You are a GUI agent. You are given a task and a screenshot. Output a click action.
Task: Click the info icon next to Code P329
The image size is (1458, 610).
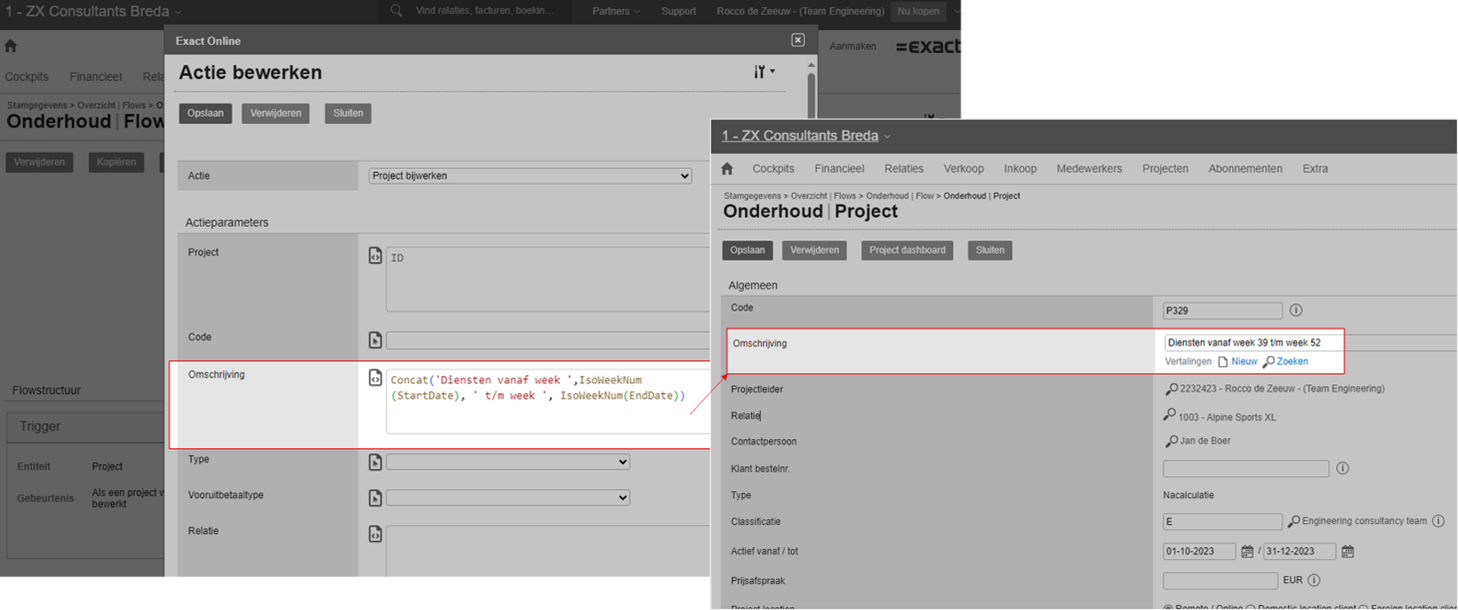pos(1296,310)
